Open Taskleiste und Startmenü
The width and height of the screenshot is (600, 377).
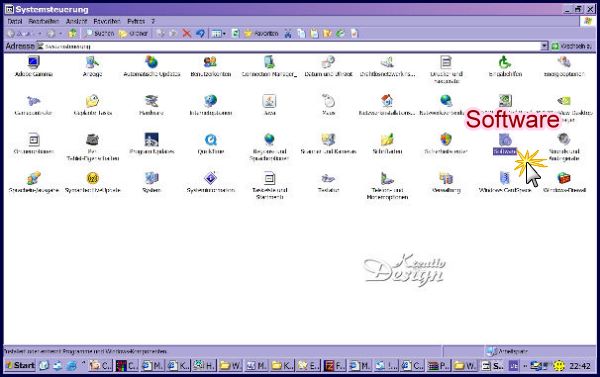(269, 186)
